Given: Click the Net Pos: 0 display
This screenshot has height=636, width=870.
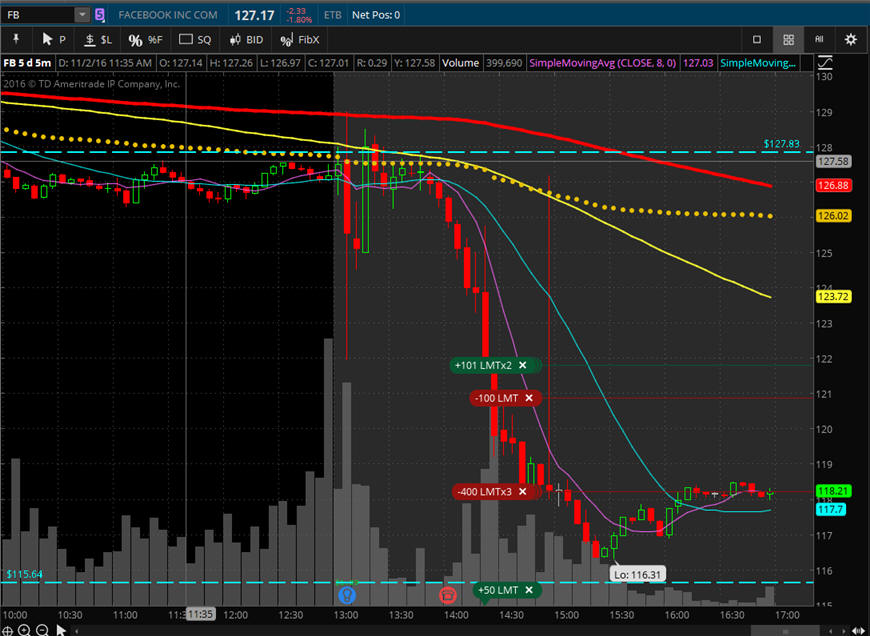Looking at the screenshot, I should [x=376, y=15].
